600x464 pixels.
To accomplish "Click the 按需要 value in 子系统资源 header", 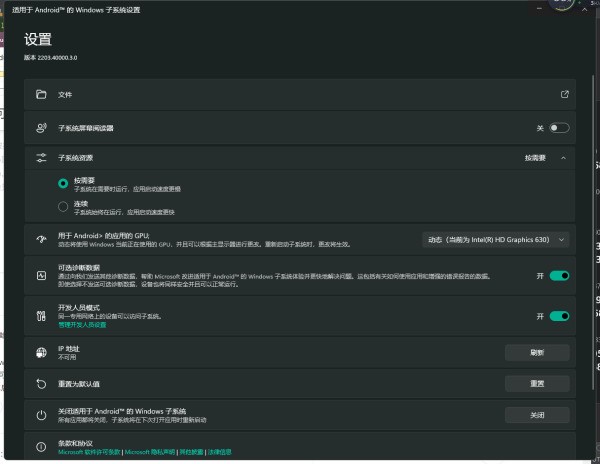I will pos(535,158).
